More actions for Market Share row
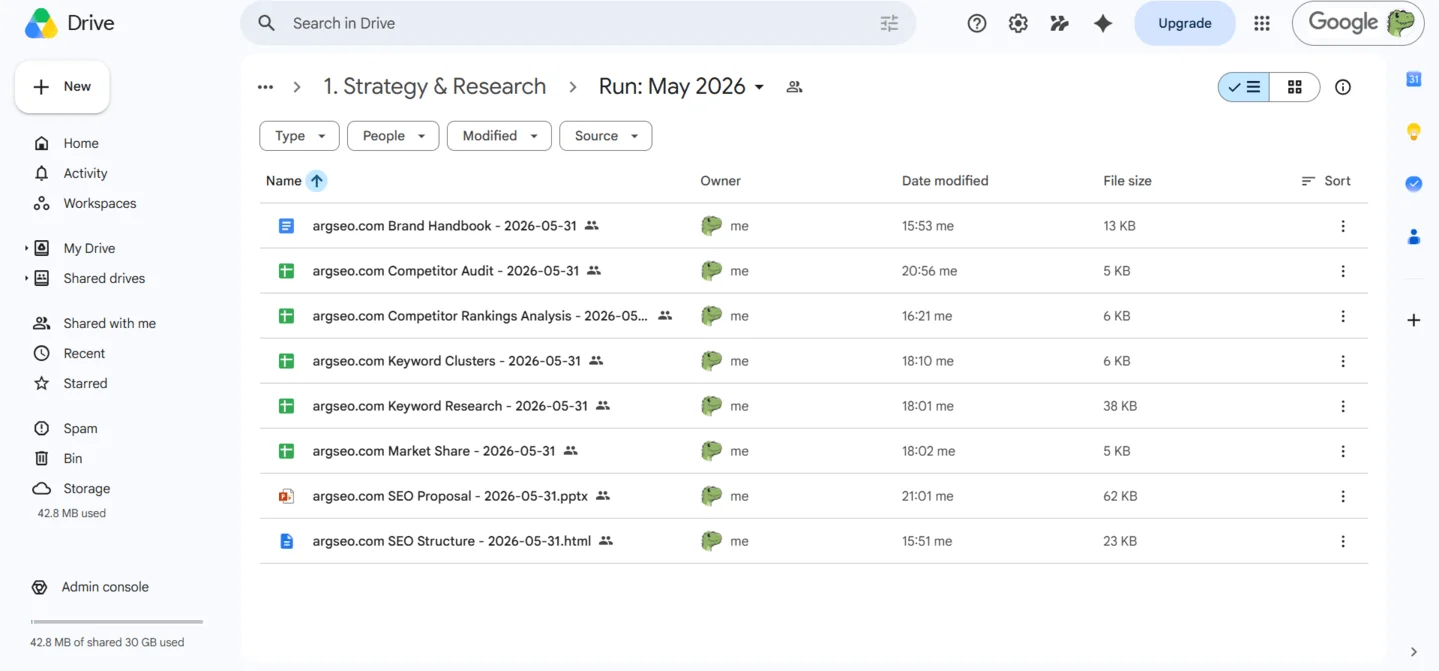 [x=1343, y=451]
